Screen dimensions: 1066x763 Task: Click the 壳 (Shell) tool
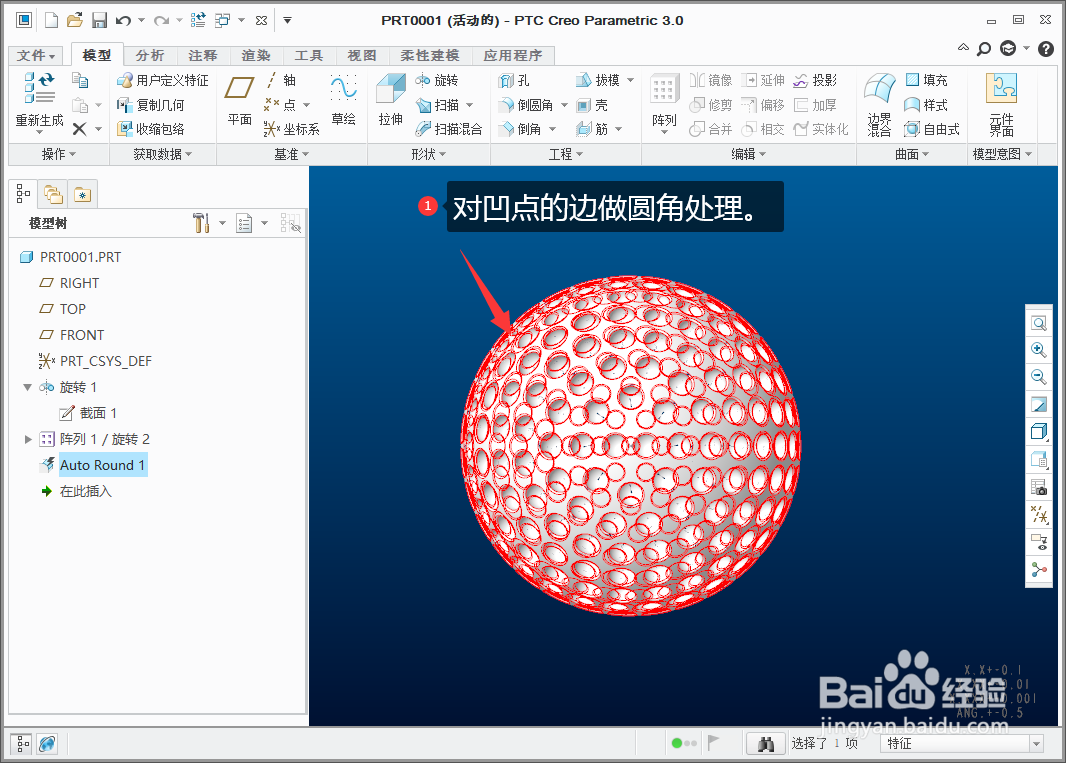591,105
